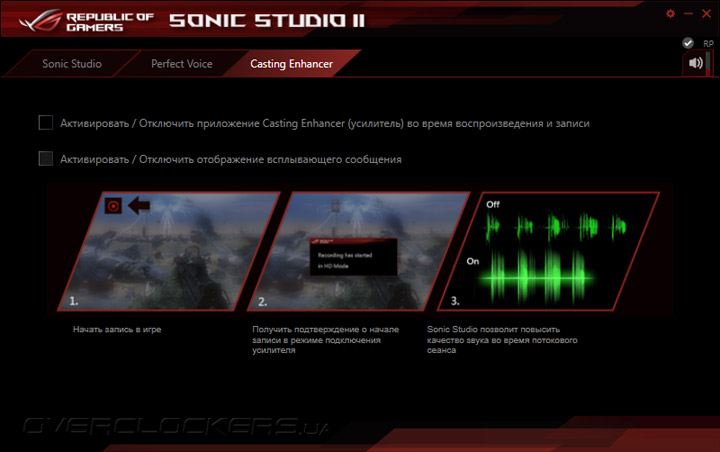Click the 'Начать запись в игре' caption
720x452 pixels.
coord(117,329)
